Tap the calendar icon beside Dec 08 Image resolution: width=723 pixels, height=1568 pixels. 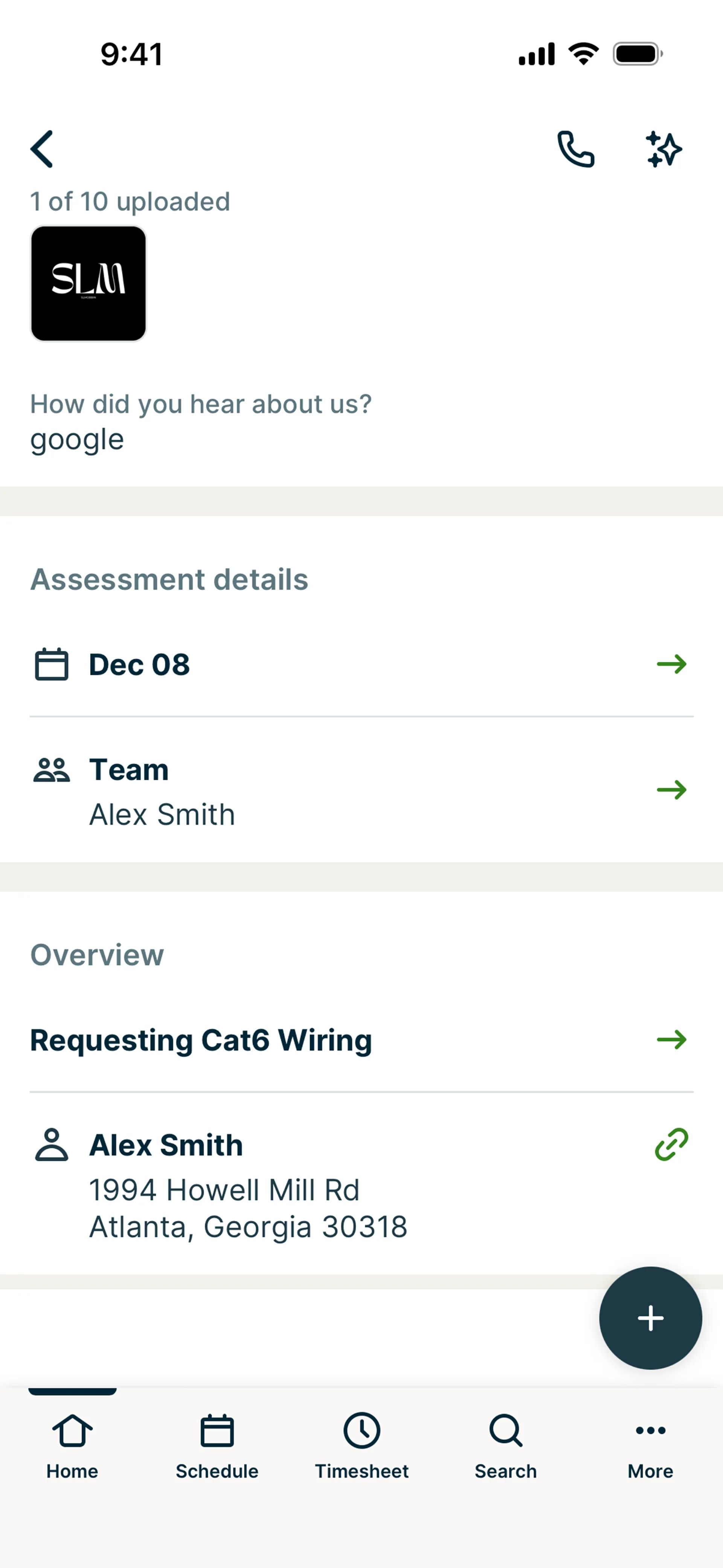[52, 664]
